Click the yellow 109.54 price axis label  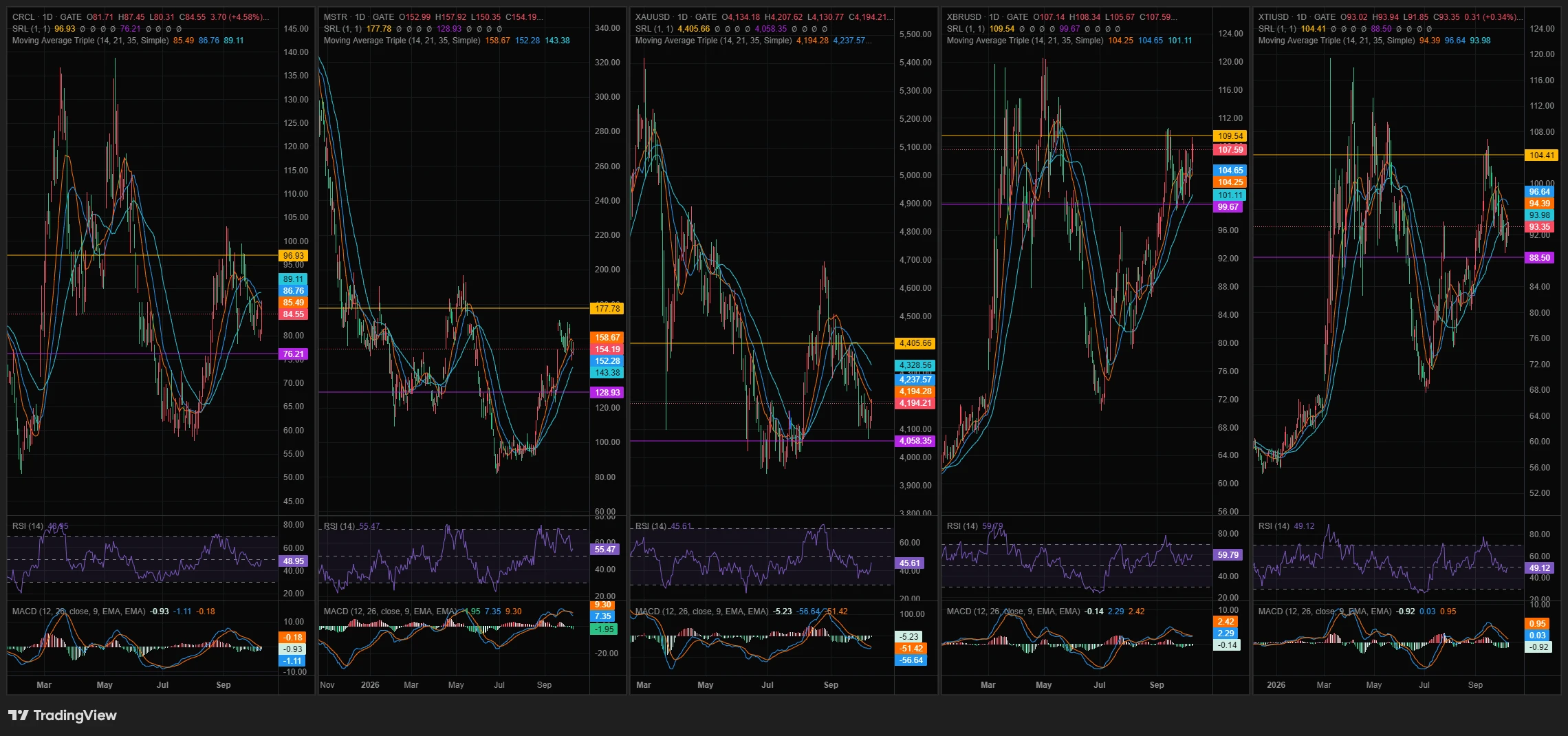click(x=1230, y=136)
